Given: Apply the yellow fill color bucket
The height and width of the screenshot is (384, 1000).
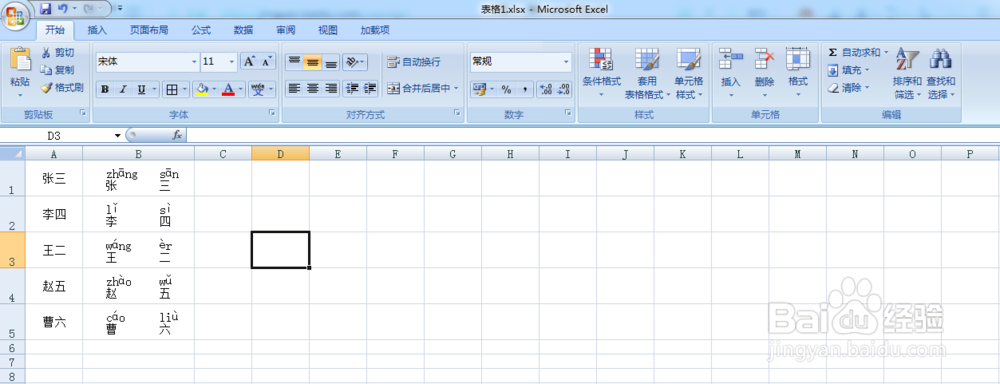Looking at the screenshot, I should point(202,89).
